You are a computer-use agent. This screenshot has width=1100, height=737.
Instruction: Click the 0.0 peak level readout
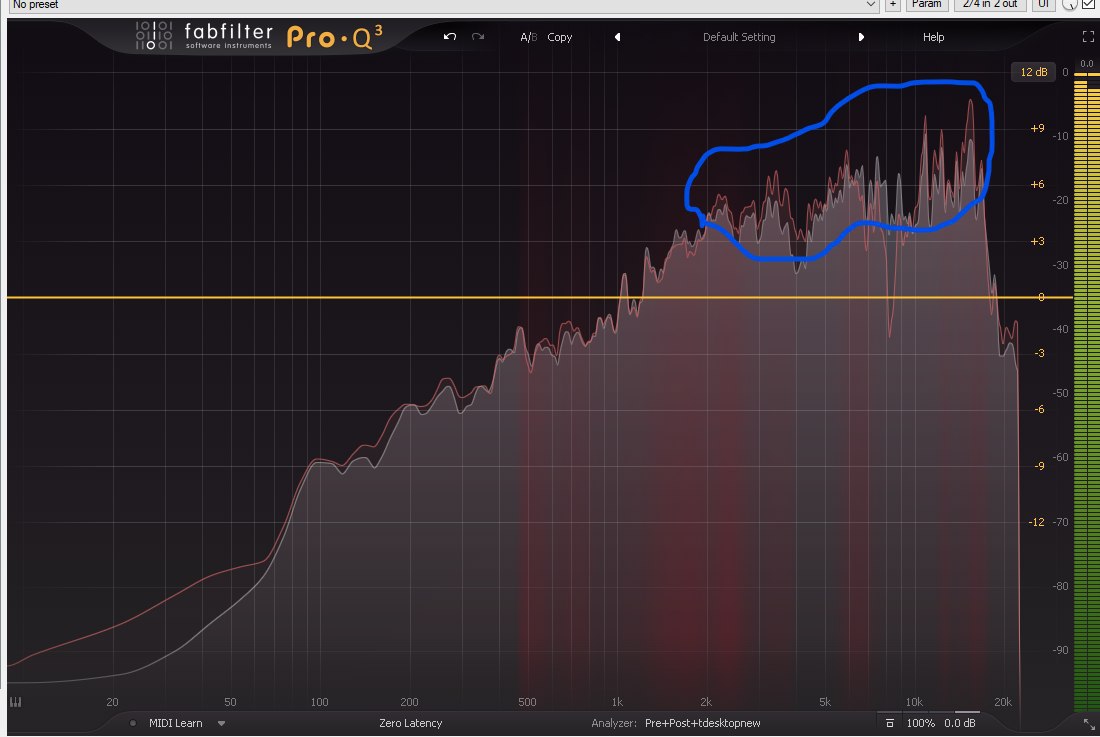point(1087,64)
